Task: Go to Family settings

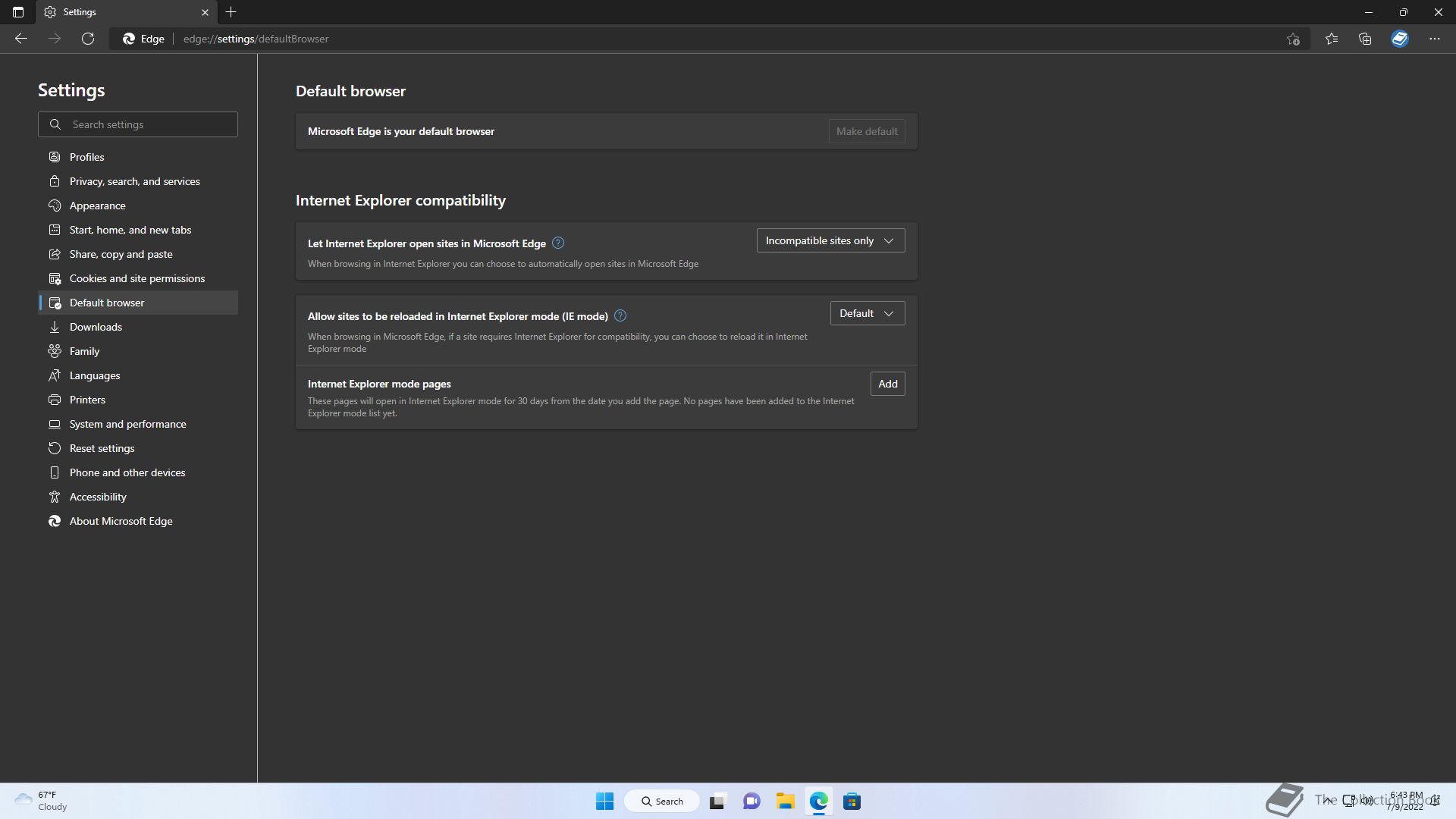Action: [x=138, y=351]
